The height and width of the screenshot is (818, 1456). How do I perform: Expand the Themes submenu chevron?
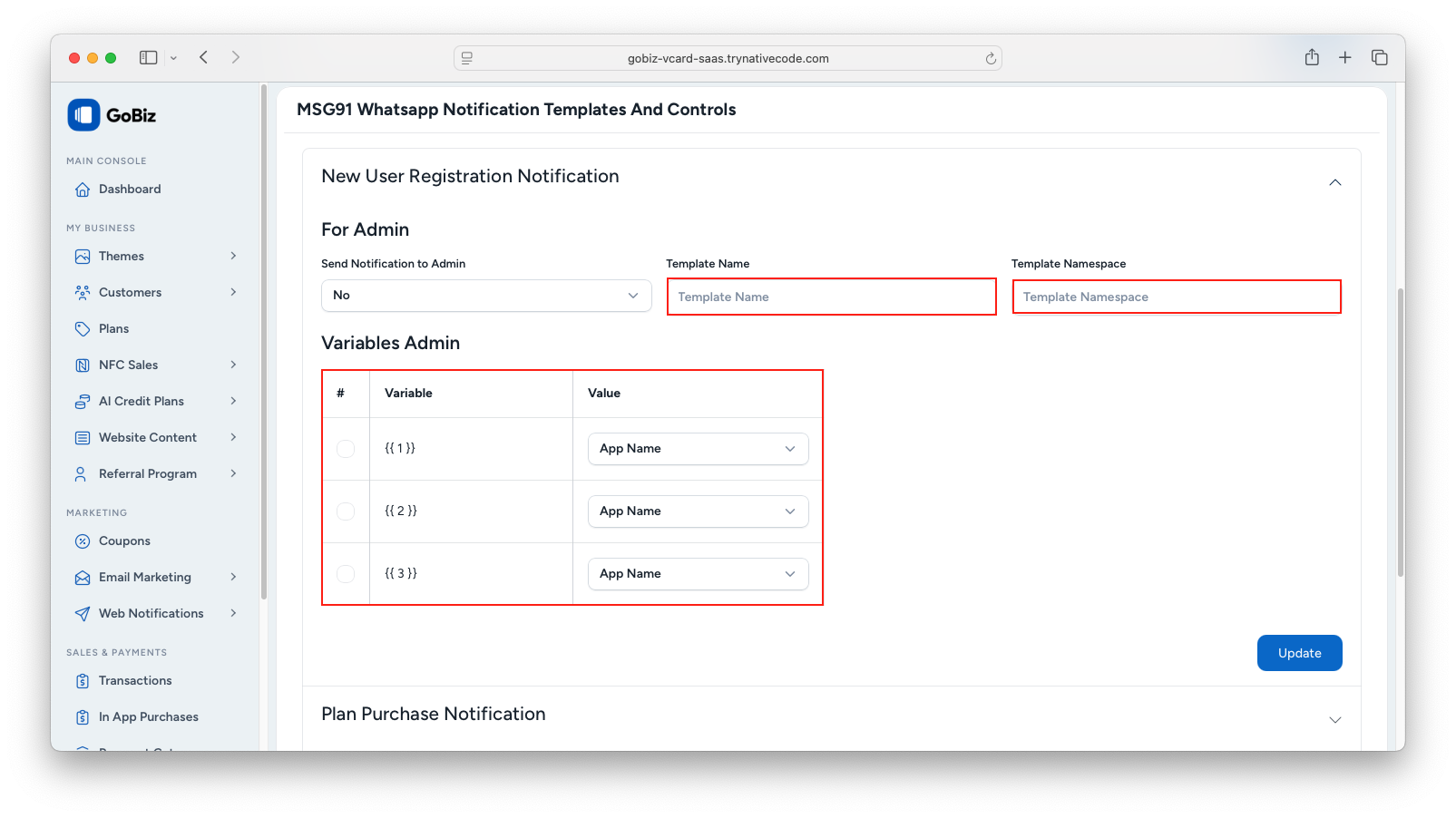coord(233,256)
